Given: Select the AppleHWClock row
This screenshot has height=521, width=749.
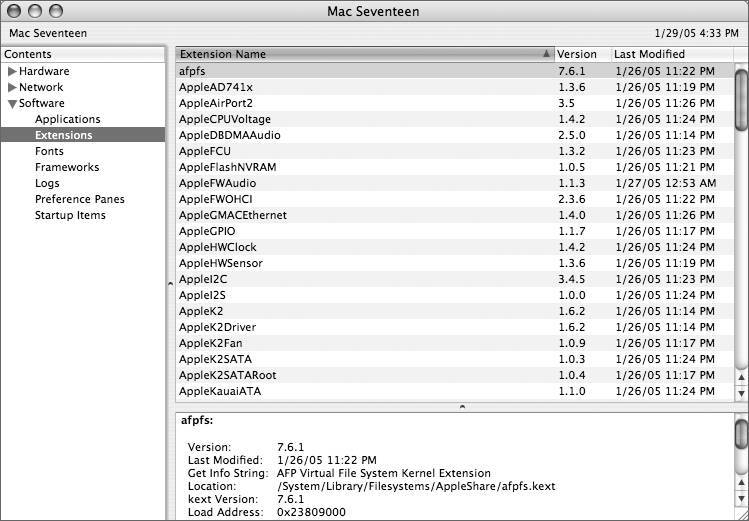Looking at the screenshot, I should pos(454,247).
